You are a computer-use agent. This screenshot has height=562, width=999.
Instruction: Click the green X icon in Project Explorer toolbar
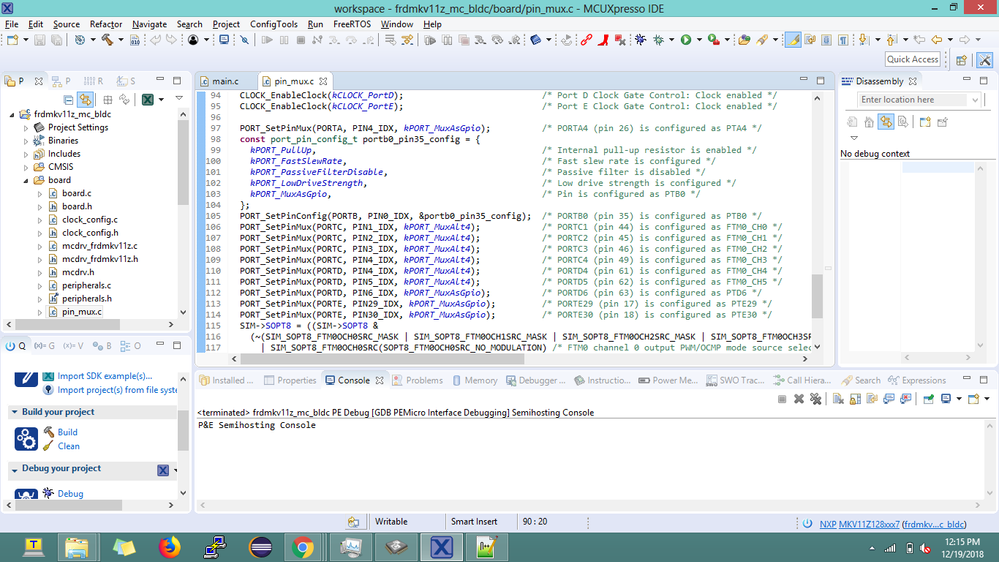(148, 99)
